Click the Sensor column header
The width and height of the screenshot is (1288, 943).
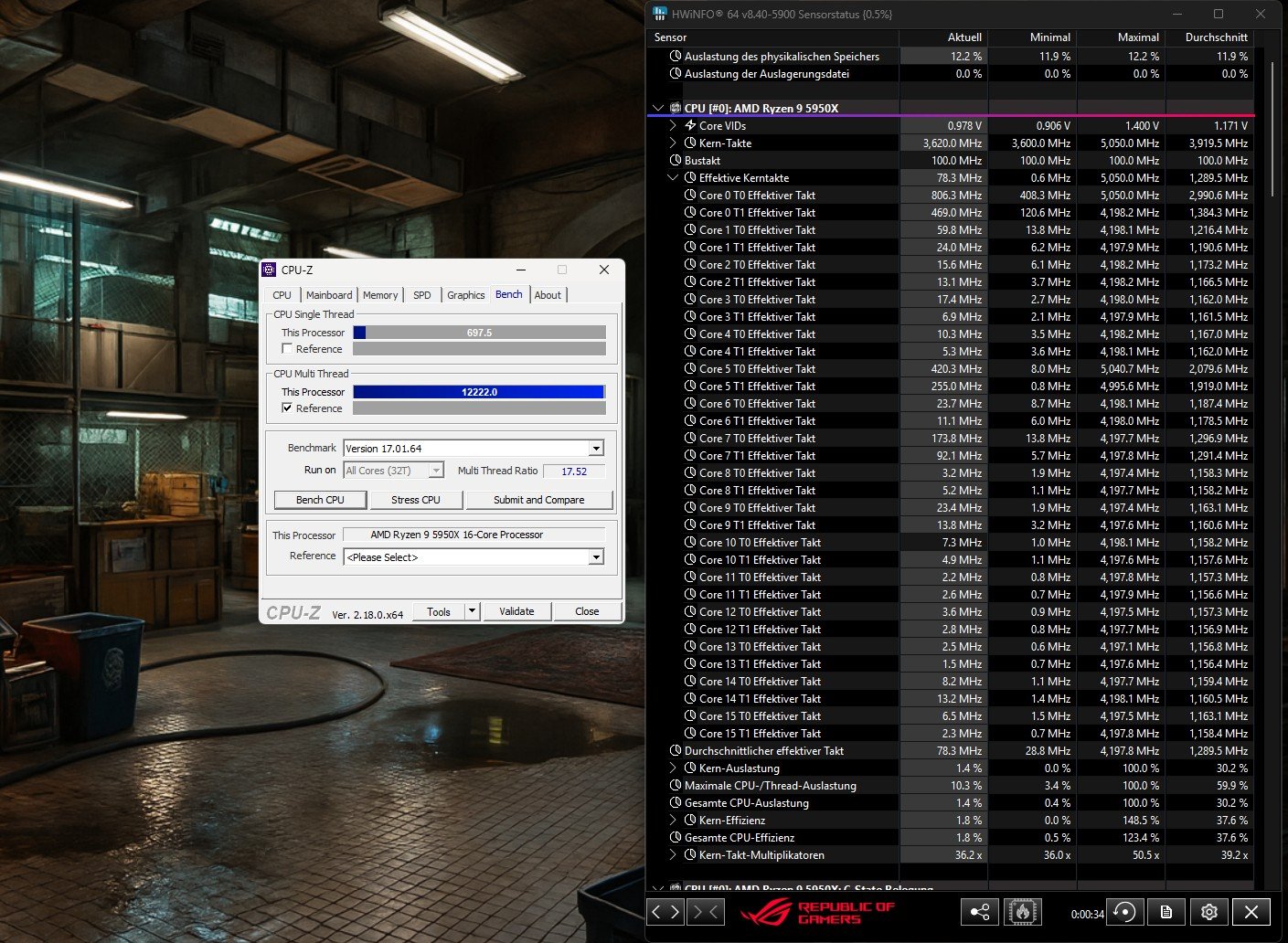point(773,37)
